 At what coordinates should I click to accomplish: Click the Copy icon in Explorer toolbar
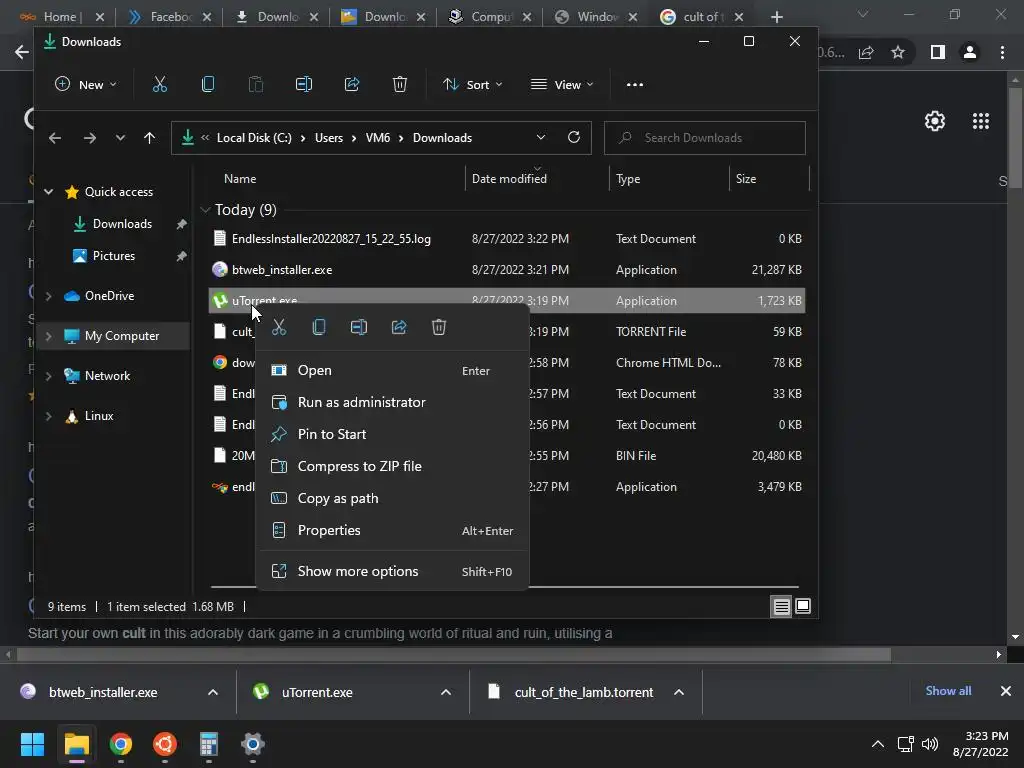[208, 84]
